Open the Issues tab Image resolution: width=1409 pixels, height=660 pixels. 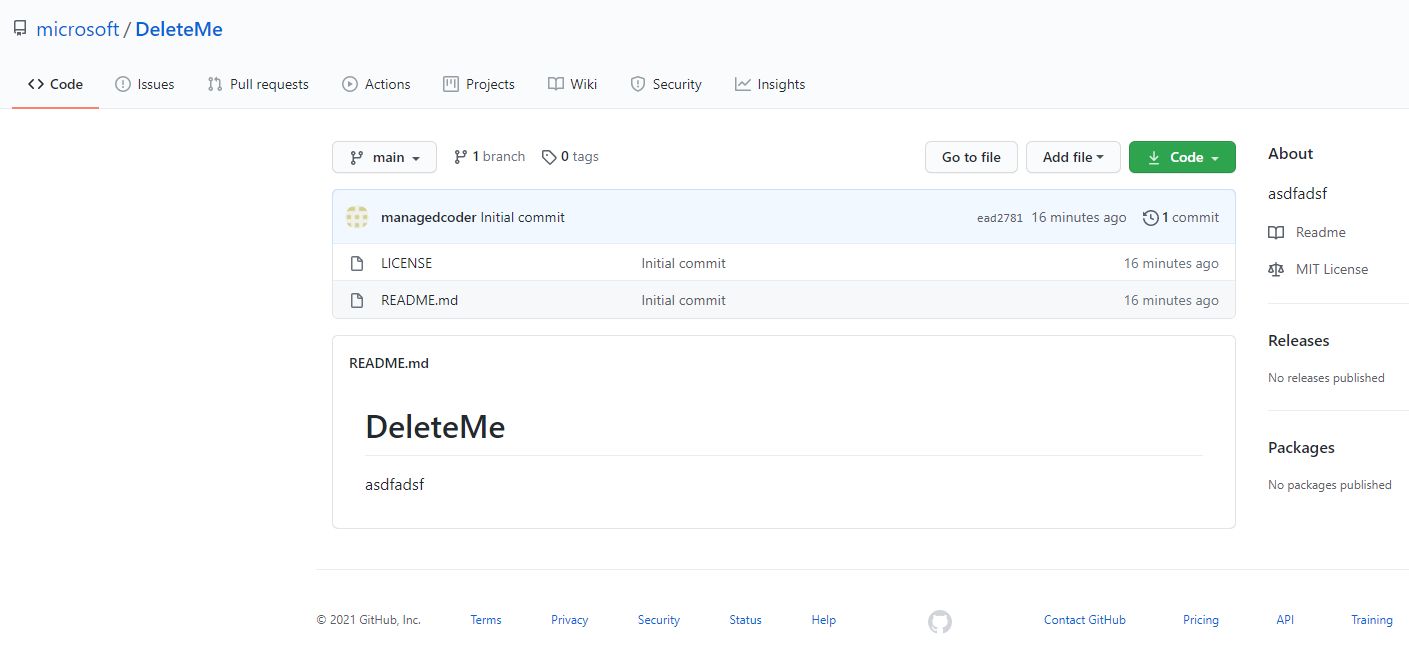145,84
